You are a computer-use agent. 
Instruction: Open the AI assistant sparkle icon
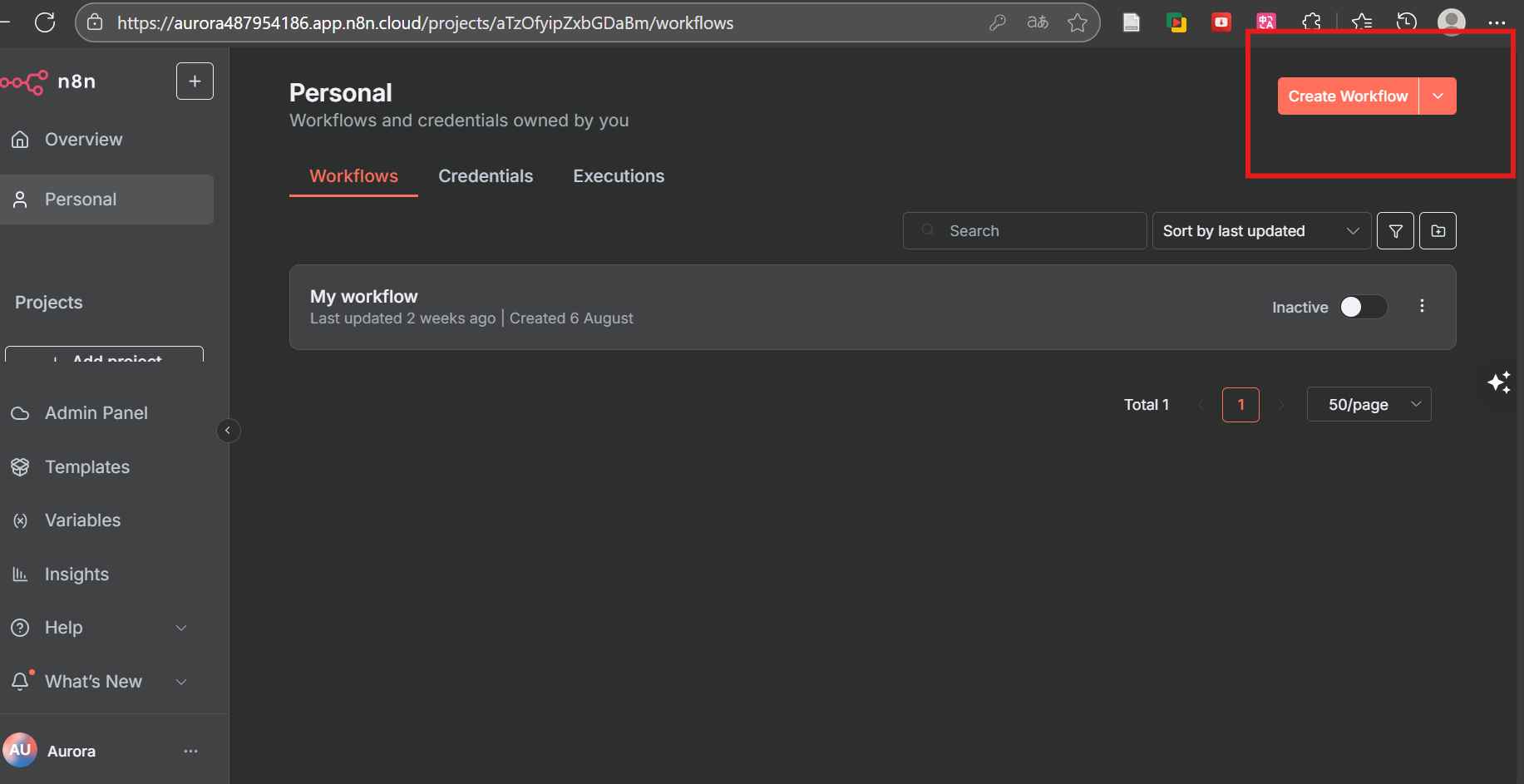[1499, 382]
